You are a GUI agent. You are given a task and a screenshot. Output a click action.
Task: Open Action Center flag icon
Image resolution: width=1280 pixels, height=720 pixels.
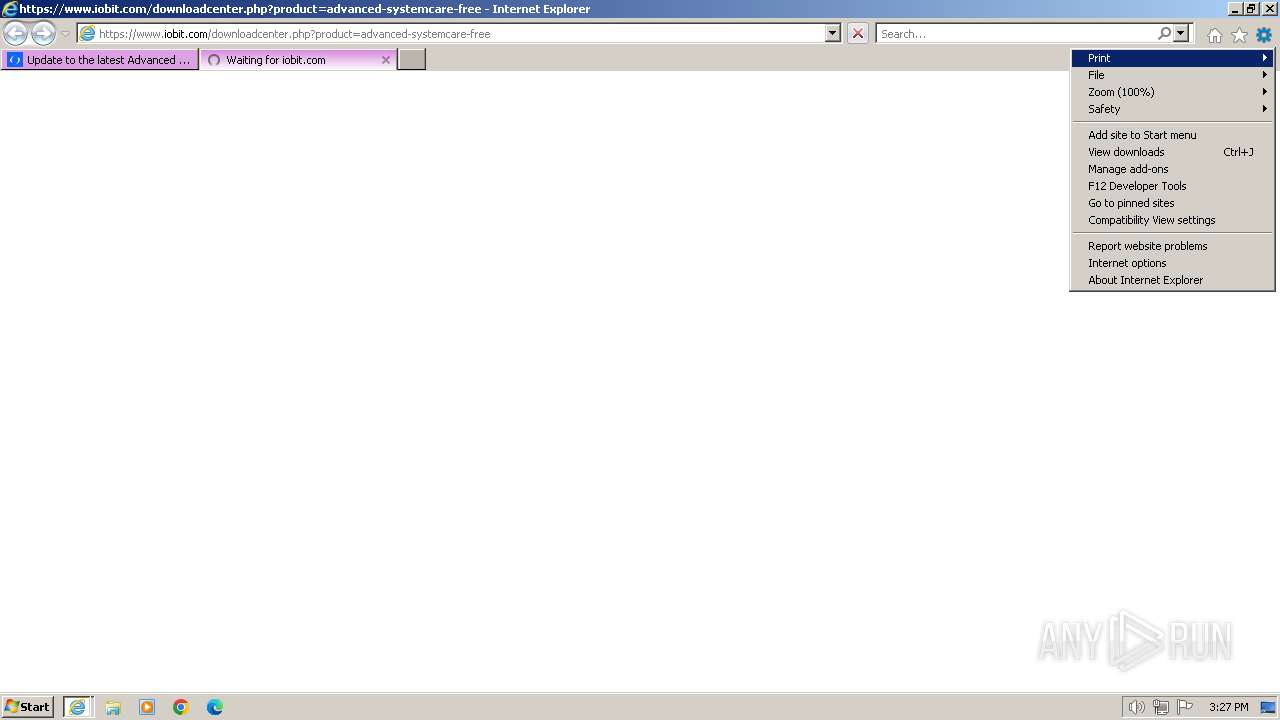click(1185, 707)
